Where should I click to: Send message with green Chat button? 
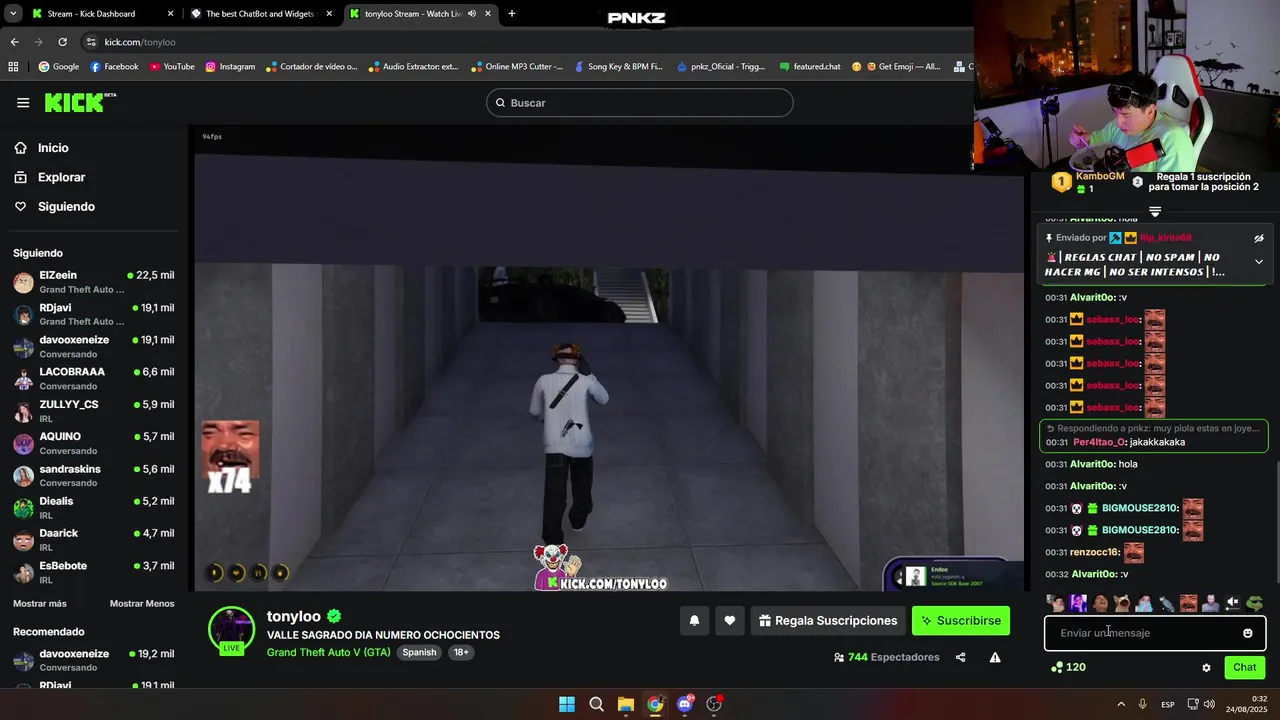1245,667
